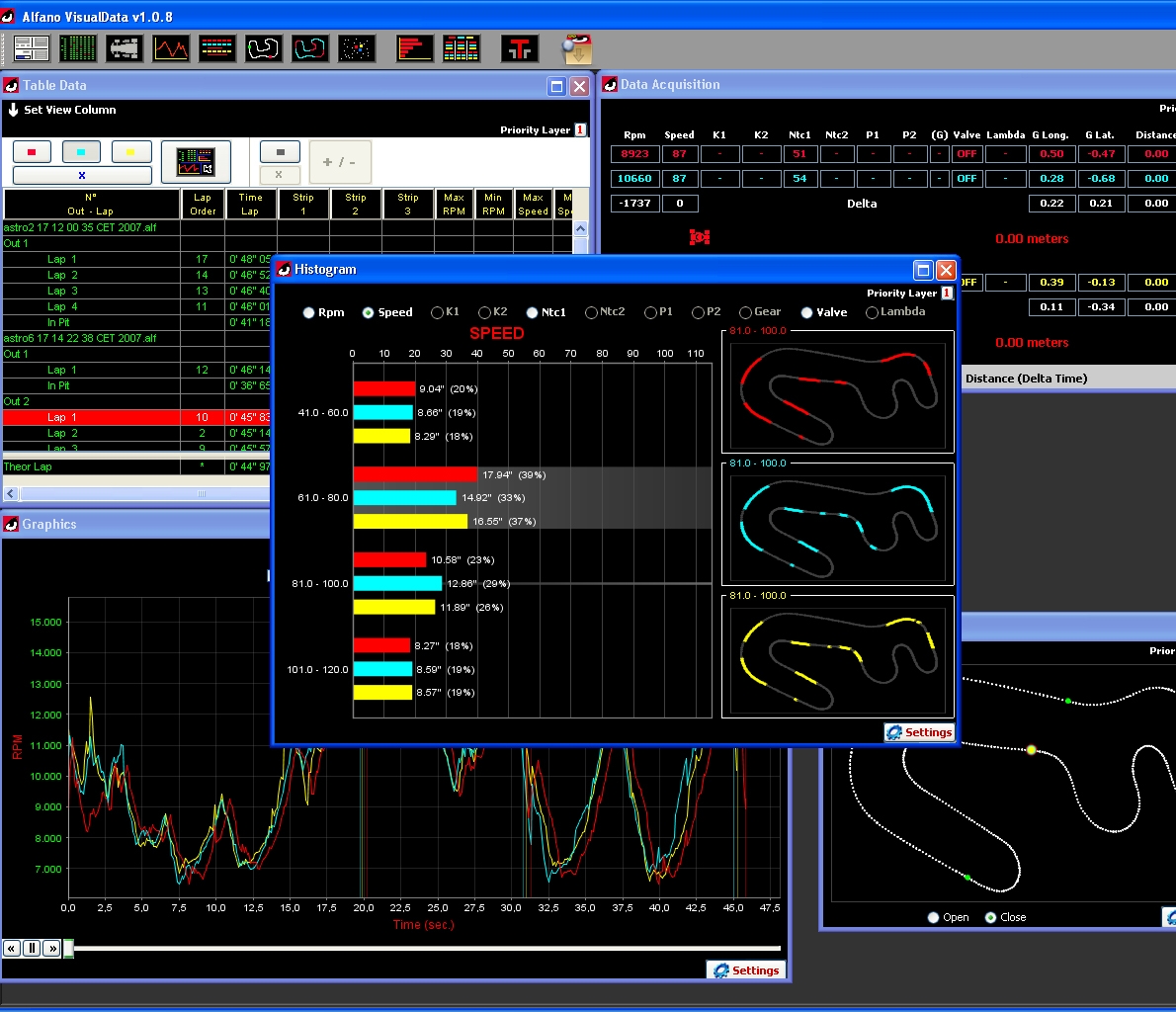The width and height of the screenshot is (1176, 1012).
Task: Click the red T icon in the toolbar
Action: point(520,48)
